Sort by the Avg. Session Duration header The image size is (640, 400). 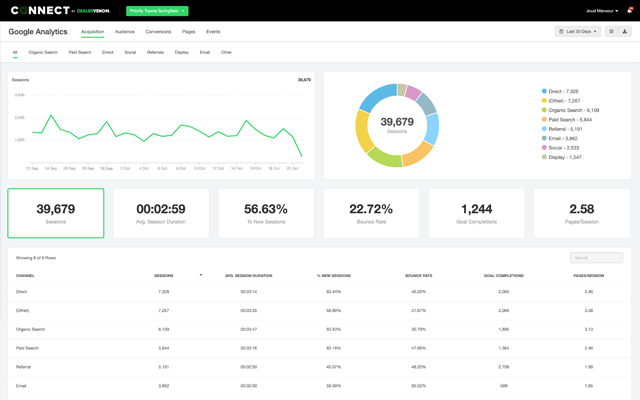pyautogui.click(x=249, y=276)
